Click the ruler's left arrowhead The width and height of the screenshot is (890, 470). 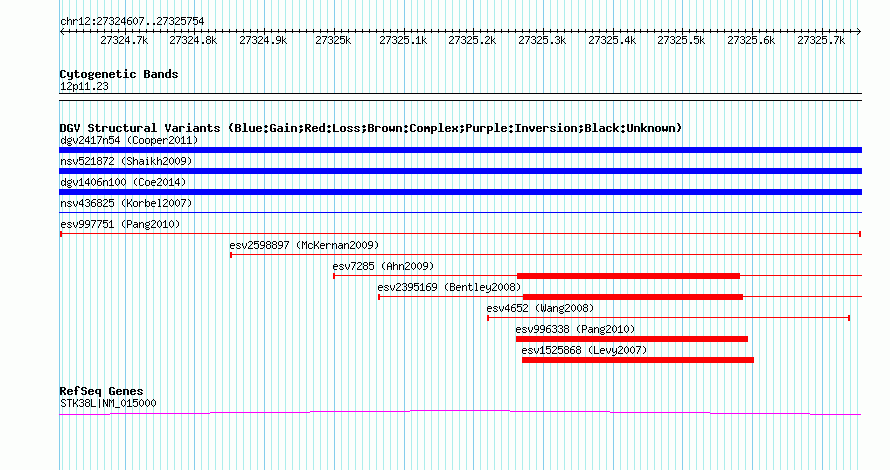click(x=62, y=32)
